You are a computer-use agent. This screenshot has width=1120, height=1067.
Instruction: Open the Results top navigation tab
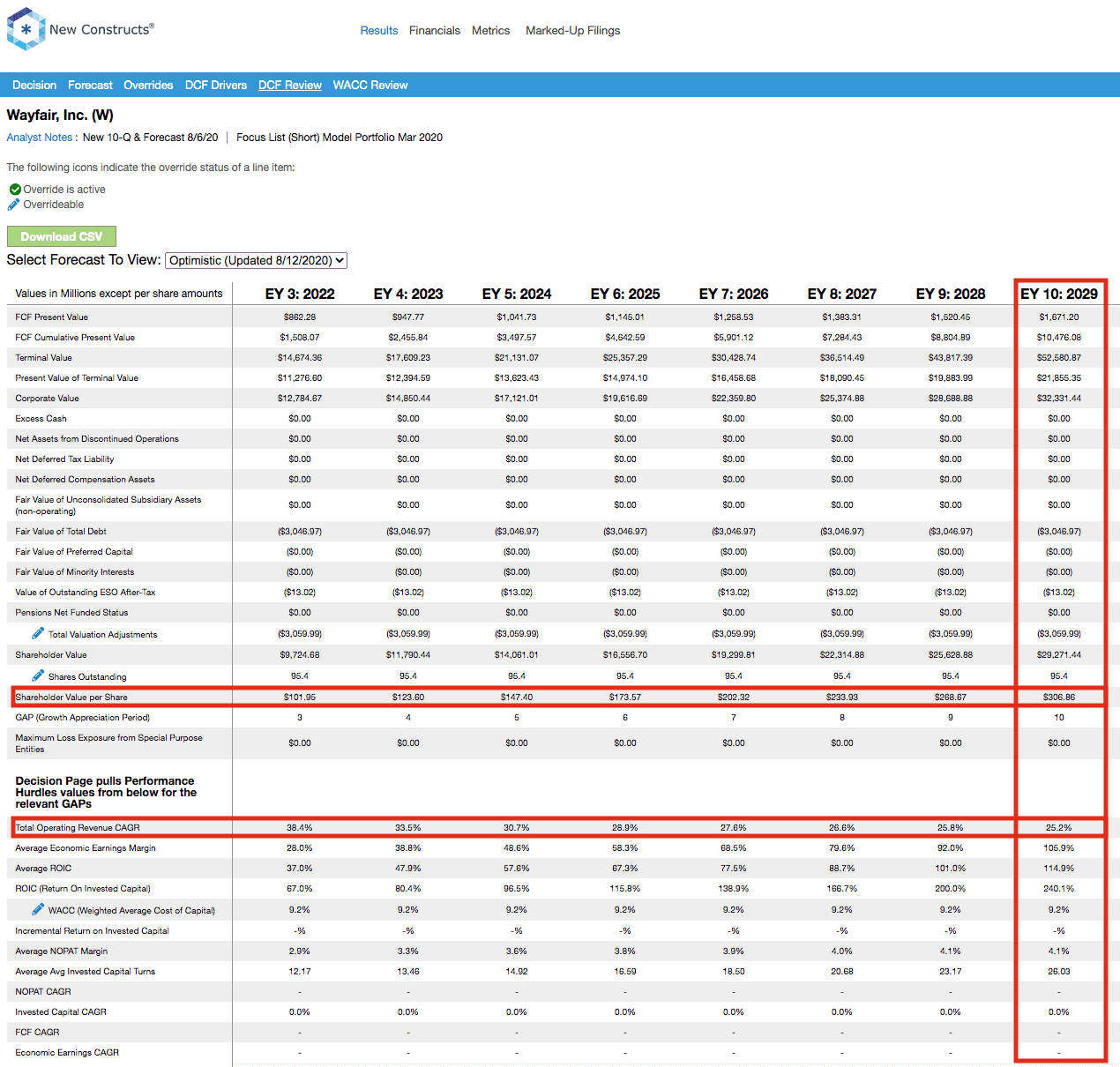pos(379,30)
